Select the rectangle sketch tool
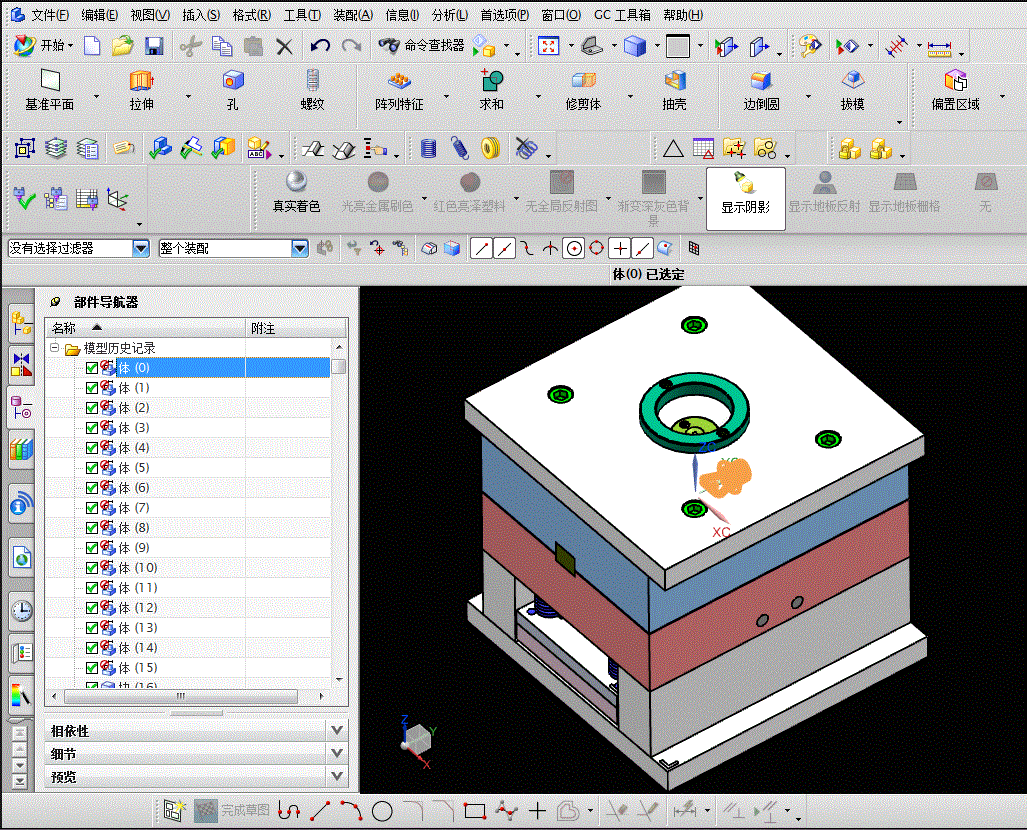 (x=475, y=812)
